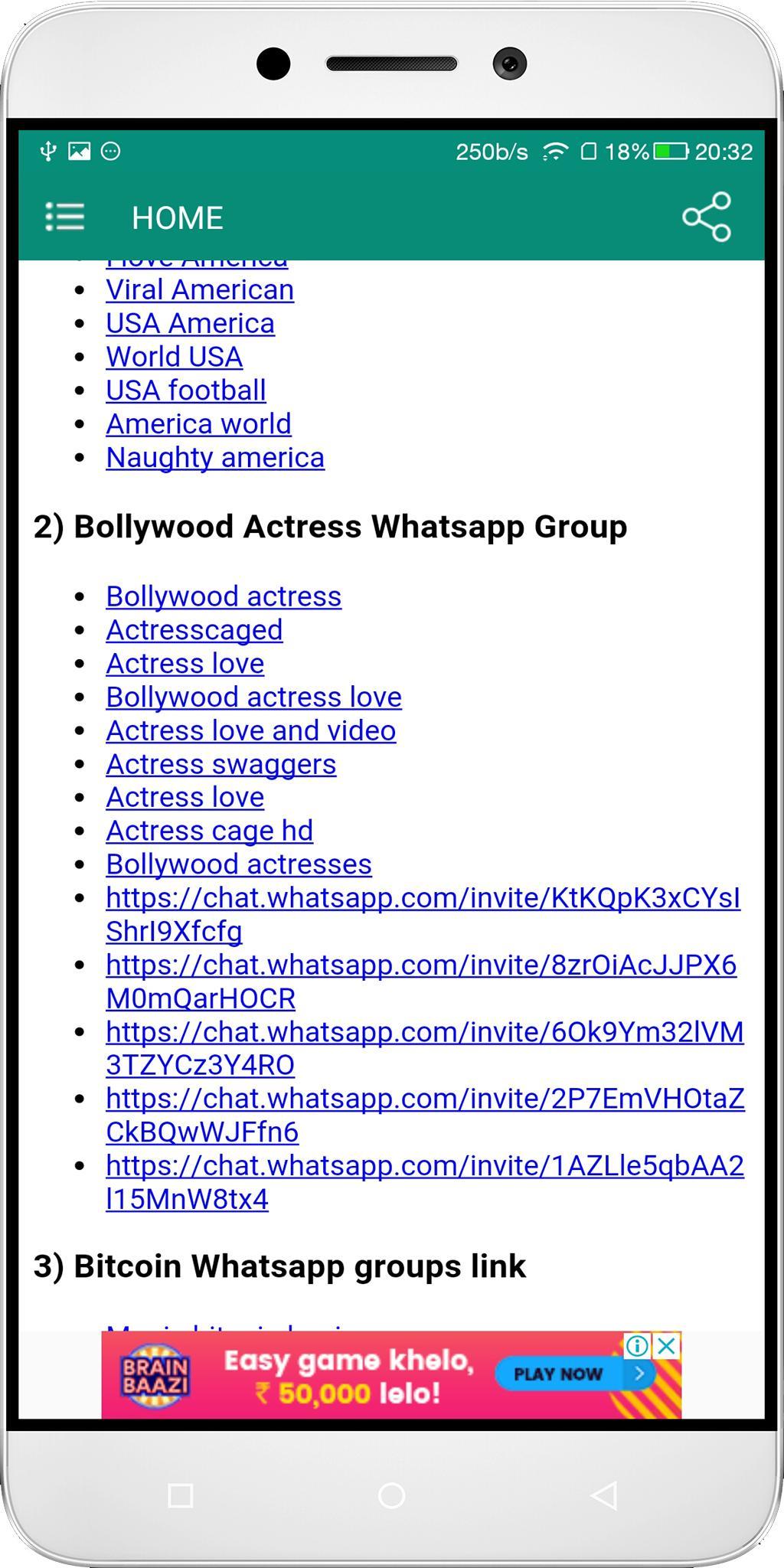Open the USA America link

click(190, 324)
